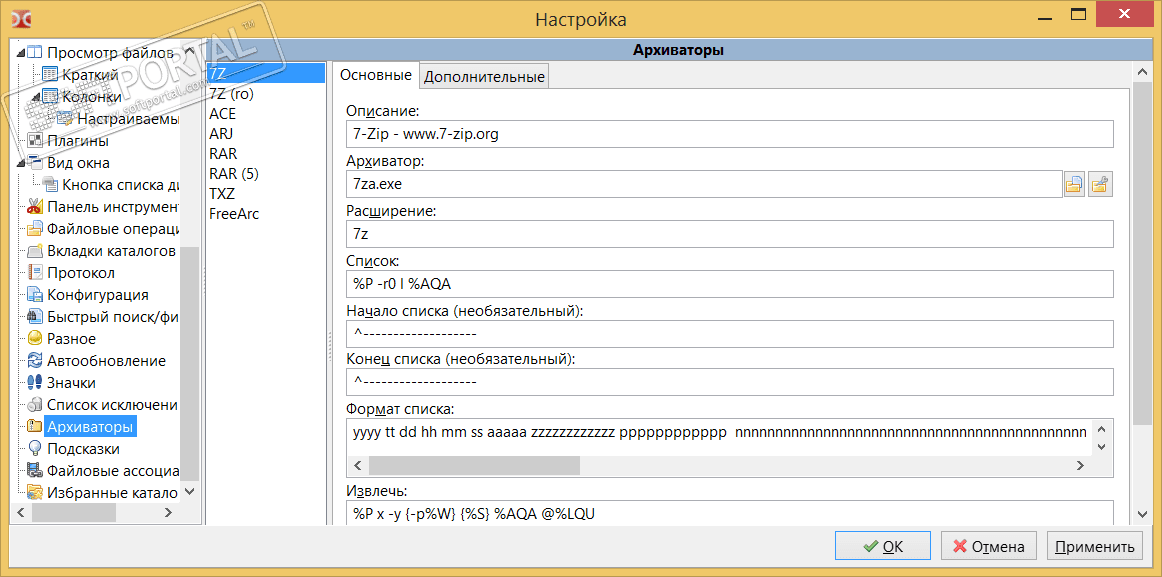1162x577 pixels.
Task: Click the application icon in title bar
Action: [x=21, y=19]
